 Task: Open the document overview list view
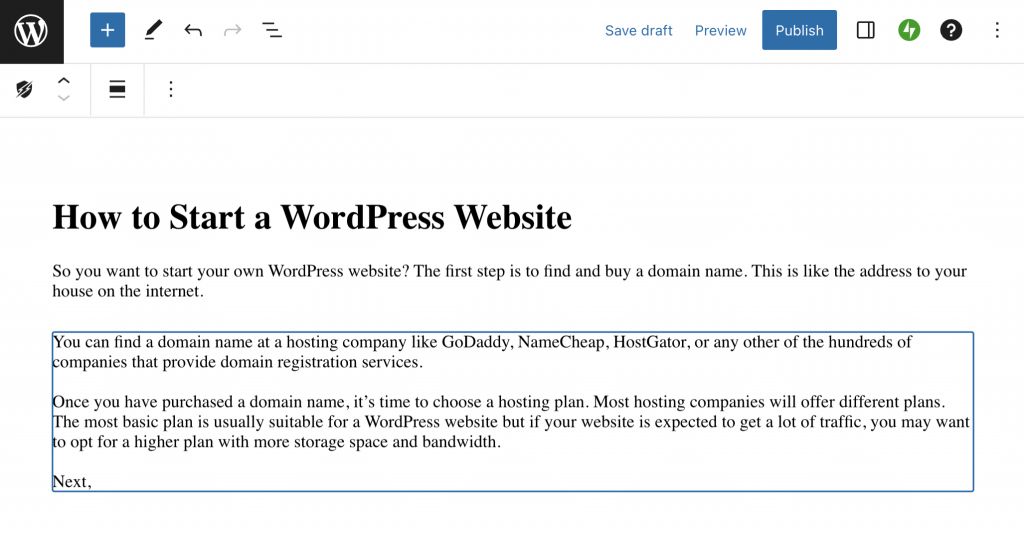pyautogui.click(x=272, y=31)
